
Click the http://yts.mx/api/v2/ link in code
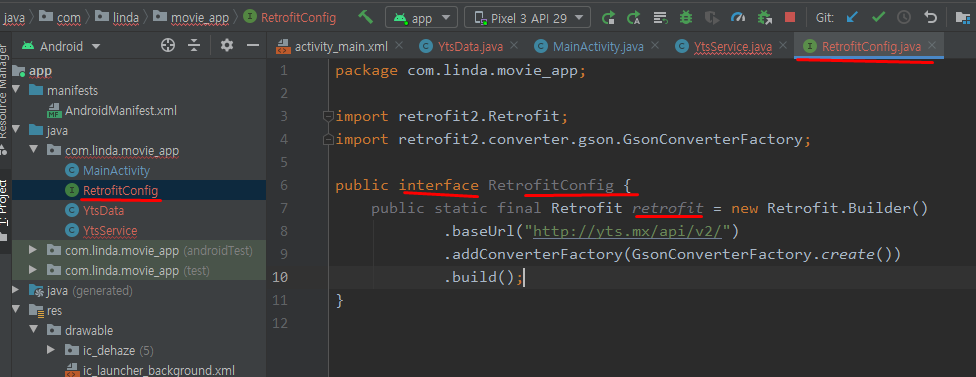pos(627,231)
